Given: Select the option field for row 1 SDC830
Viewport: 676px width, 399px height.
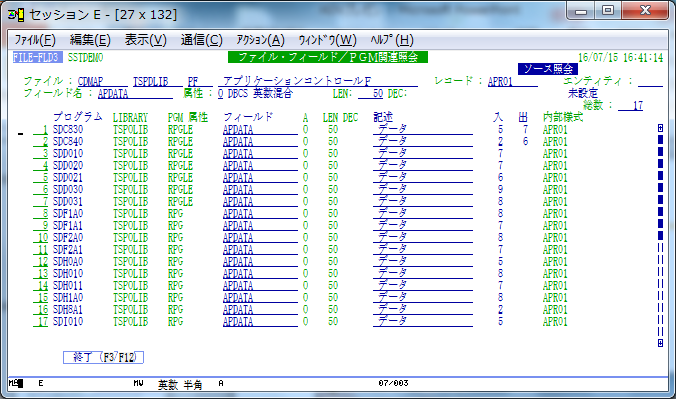Looking at the screenshot, I should pos(41,129).
